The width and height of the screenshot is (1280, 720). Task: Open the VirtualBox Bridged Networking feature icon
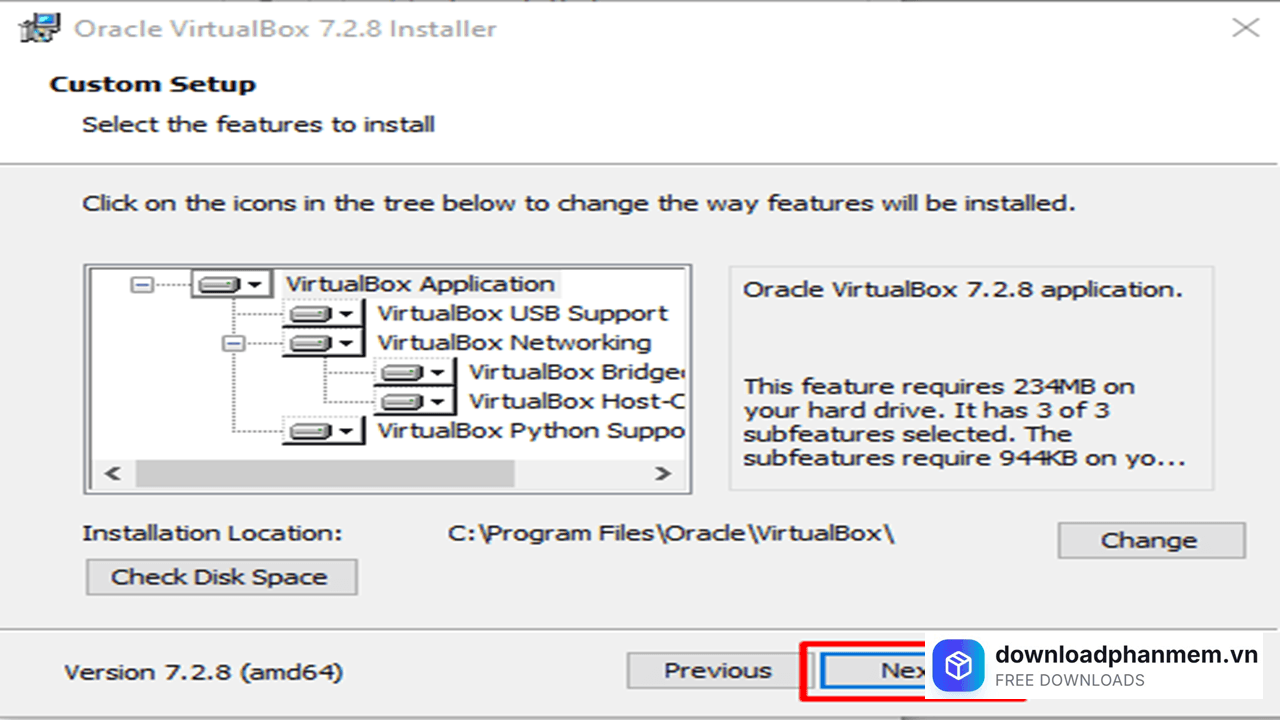pyautogui.click(x=413, y=373)
